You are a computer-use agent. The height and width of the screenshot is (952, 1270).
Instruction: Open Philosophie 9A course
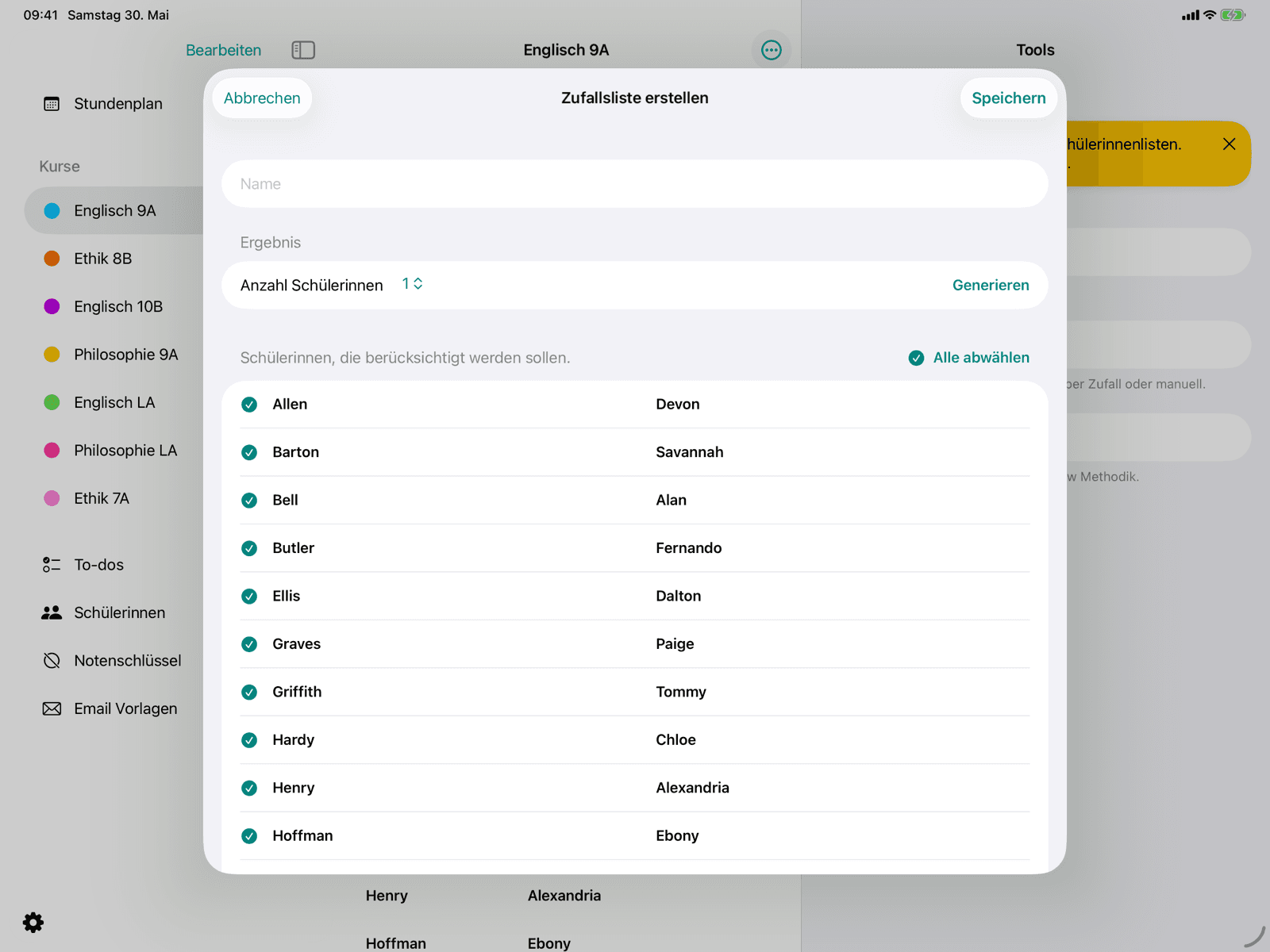[x=126, y=355]
